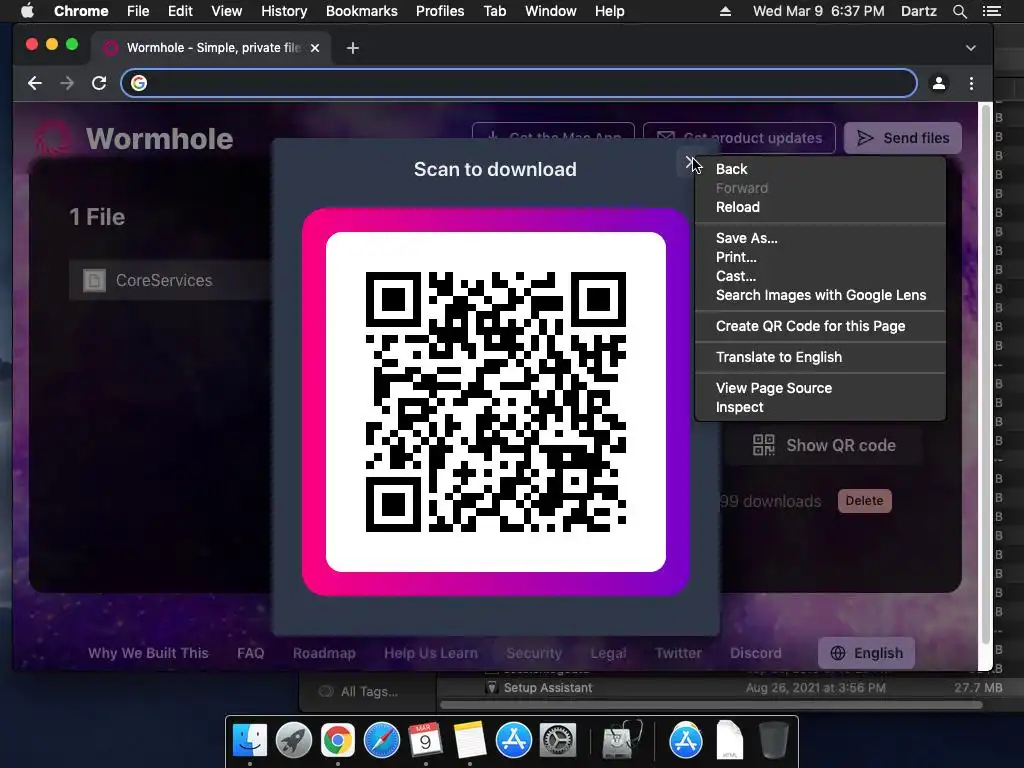The height and width of the screenshot is (768, 1024).
Task: Open the Roadmap footer link
Action: click(324, 653)
